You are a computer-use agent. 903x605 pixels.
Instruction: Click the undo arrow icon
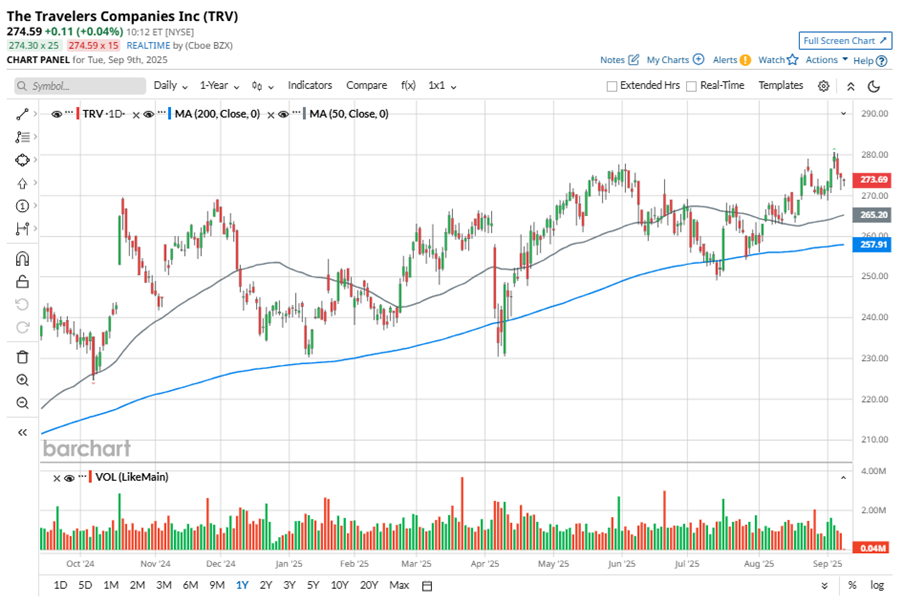pos(22,305)
